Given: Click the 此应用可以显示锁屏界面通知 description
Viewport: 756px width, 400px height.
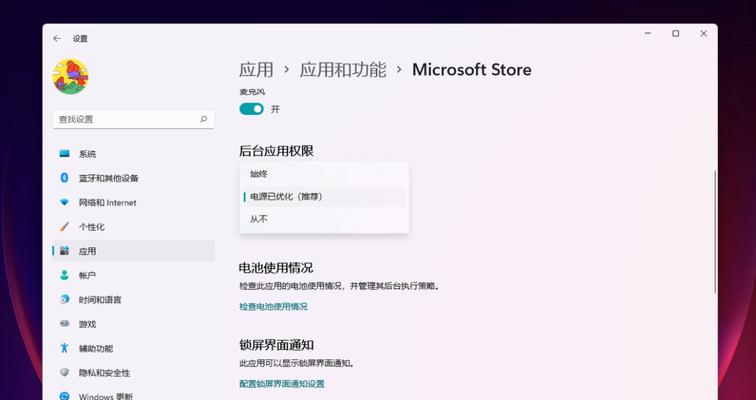Looking at the screenshot, I should pos(297,363).
